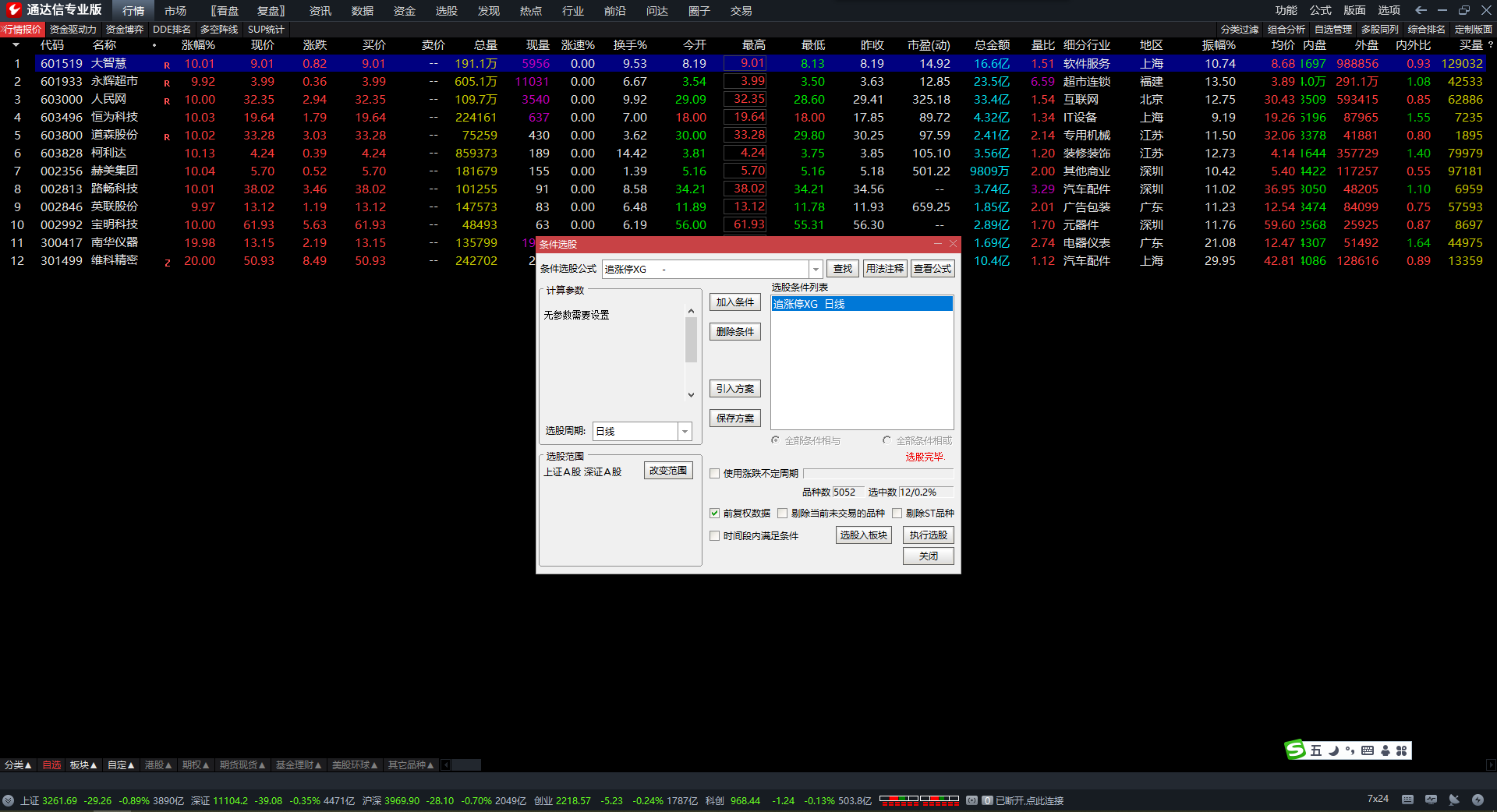Click 加入条件 button

735,302
